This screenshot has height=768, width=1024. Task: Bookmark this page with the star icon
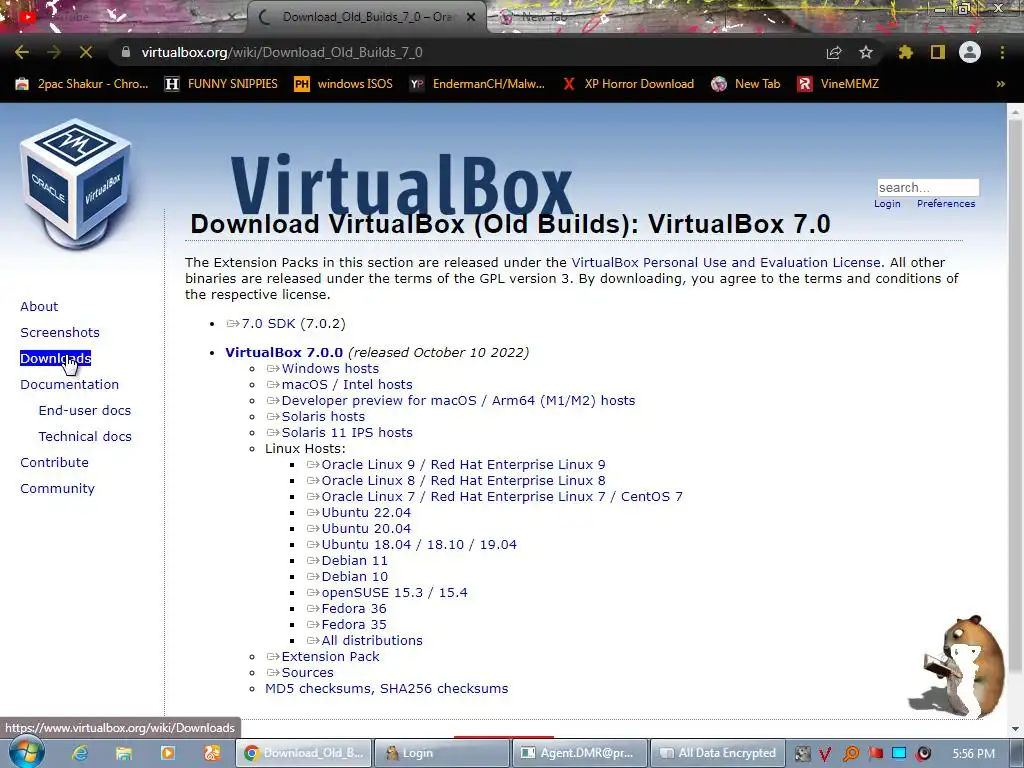coord(866,52)
